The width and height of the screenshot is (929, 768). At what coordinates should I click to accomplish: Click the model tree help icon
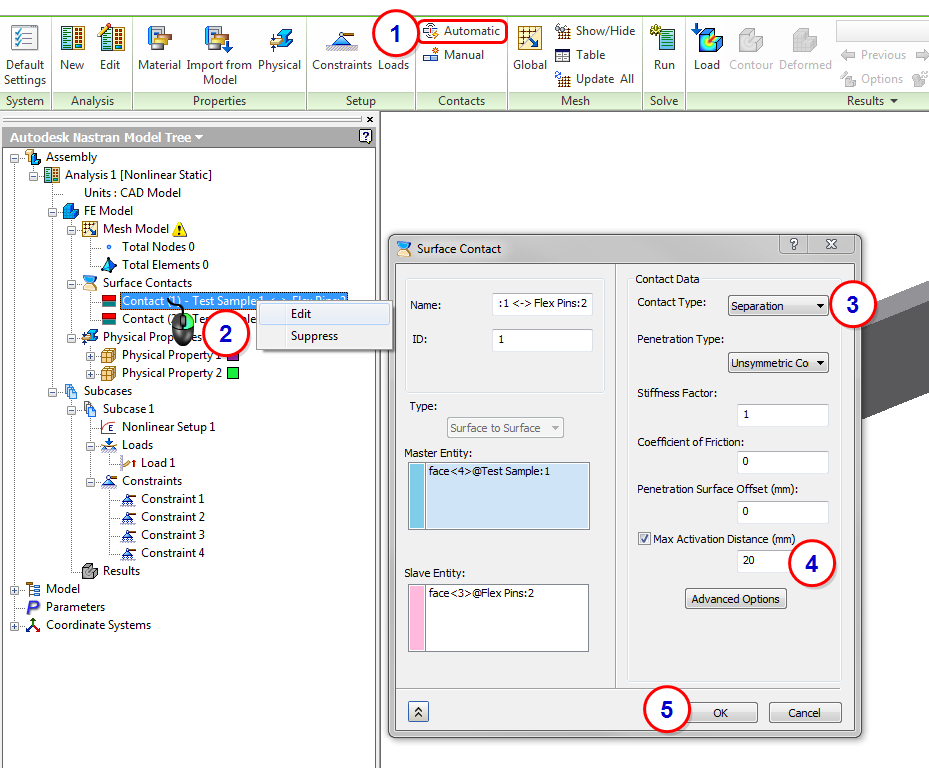366,137
